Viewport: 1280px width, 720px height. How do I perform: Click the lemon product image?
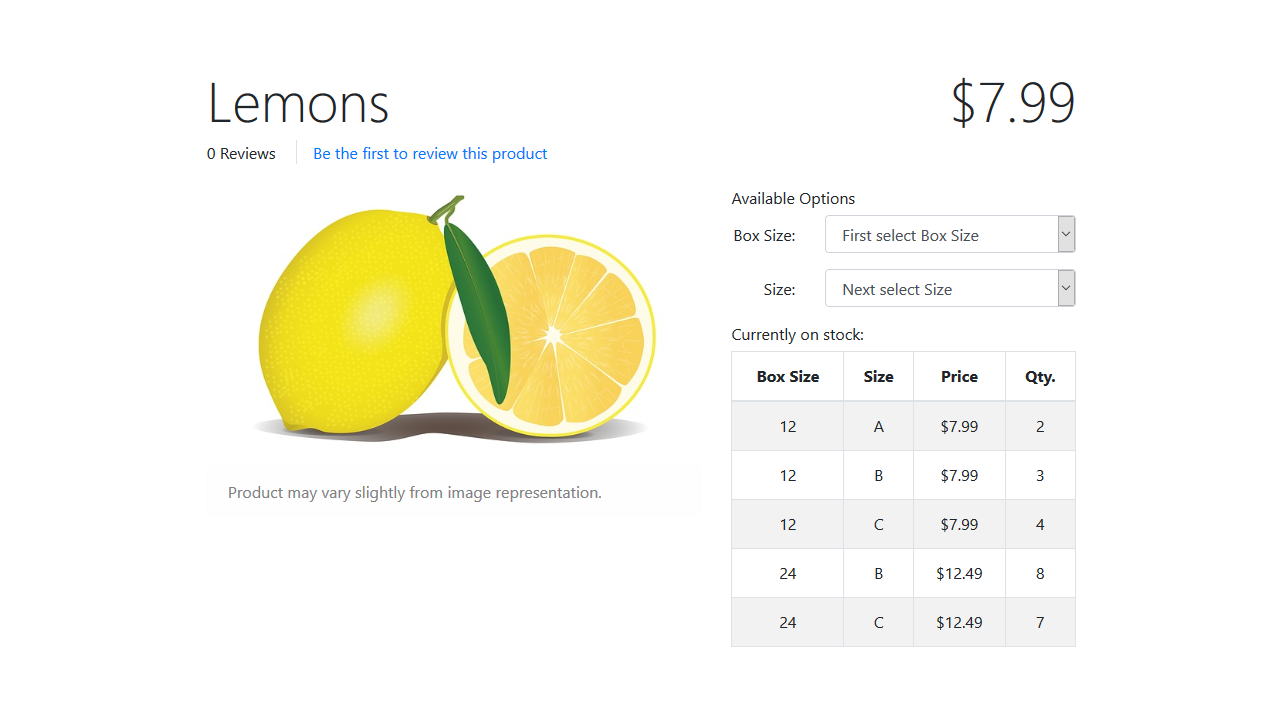[453, 319]
